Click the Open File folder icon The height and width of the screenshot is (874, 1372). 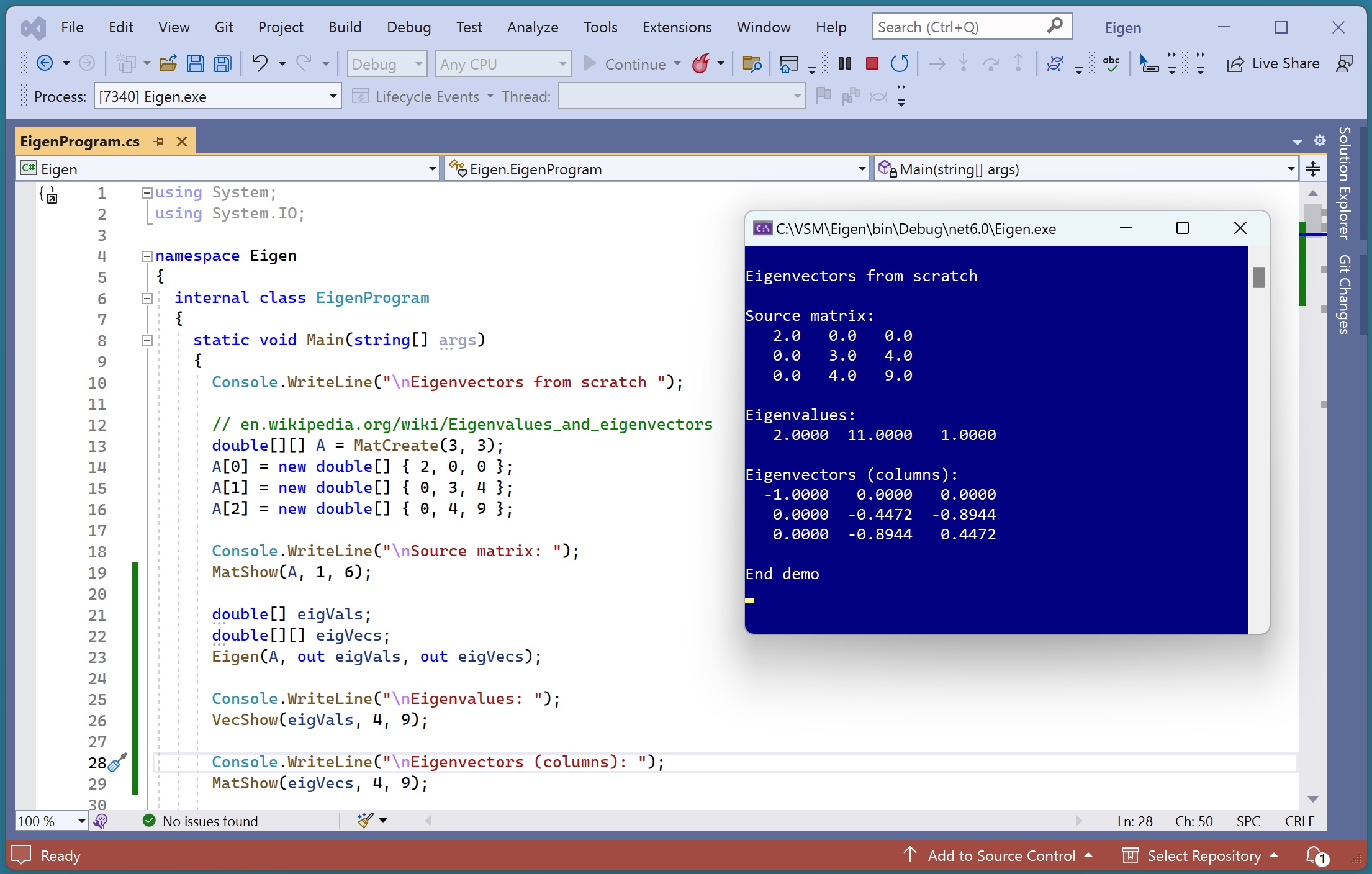point(168,63)
